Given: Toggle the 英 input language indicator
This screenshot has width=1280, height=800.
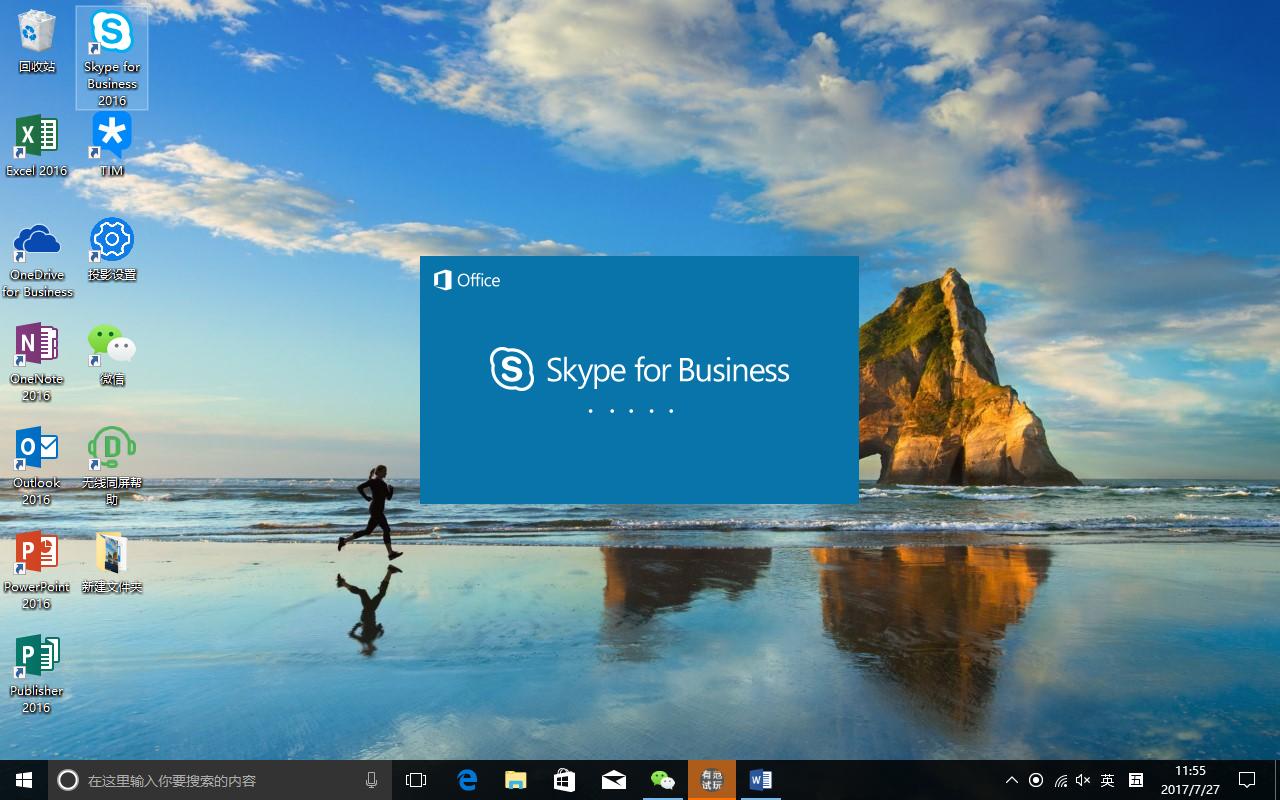Looking at the screenshot, I should click(x=1107, y=780).
